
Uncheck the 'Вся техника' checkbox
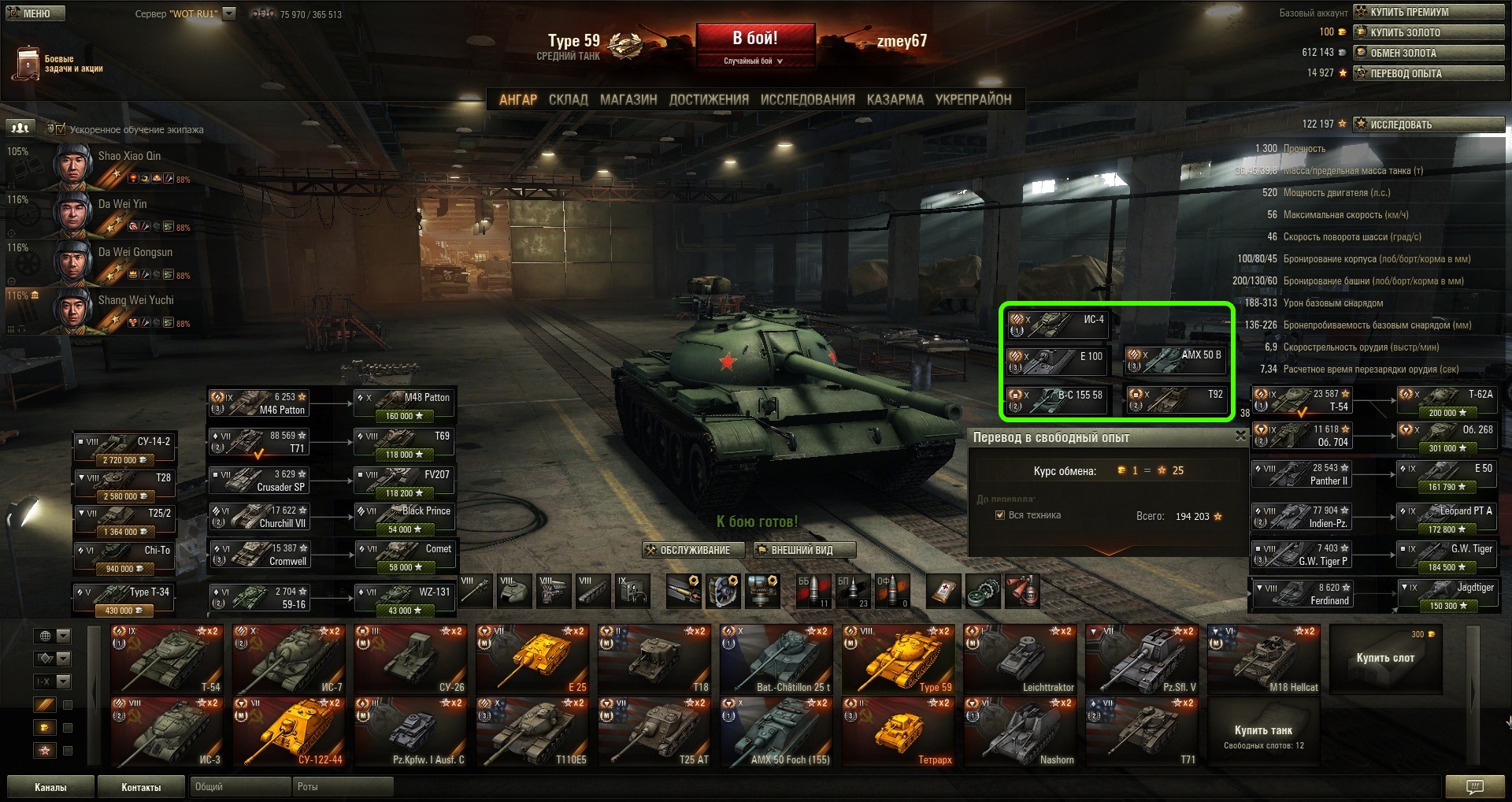click(x=1000, y=515)
